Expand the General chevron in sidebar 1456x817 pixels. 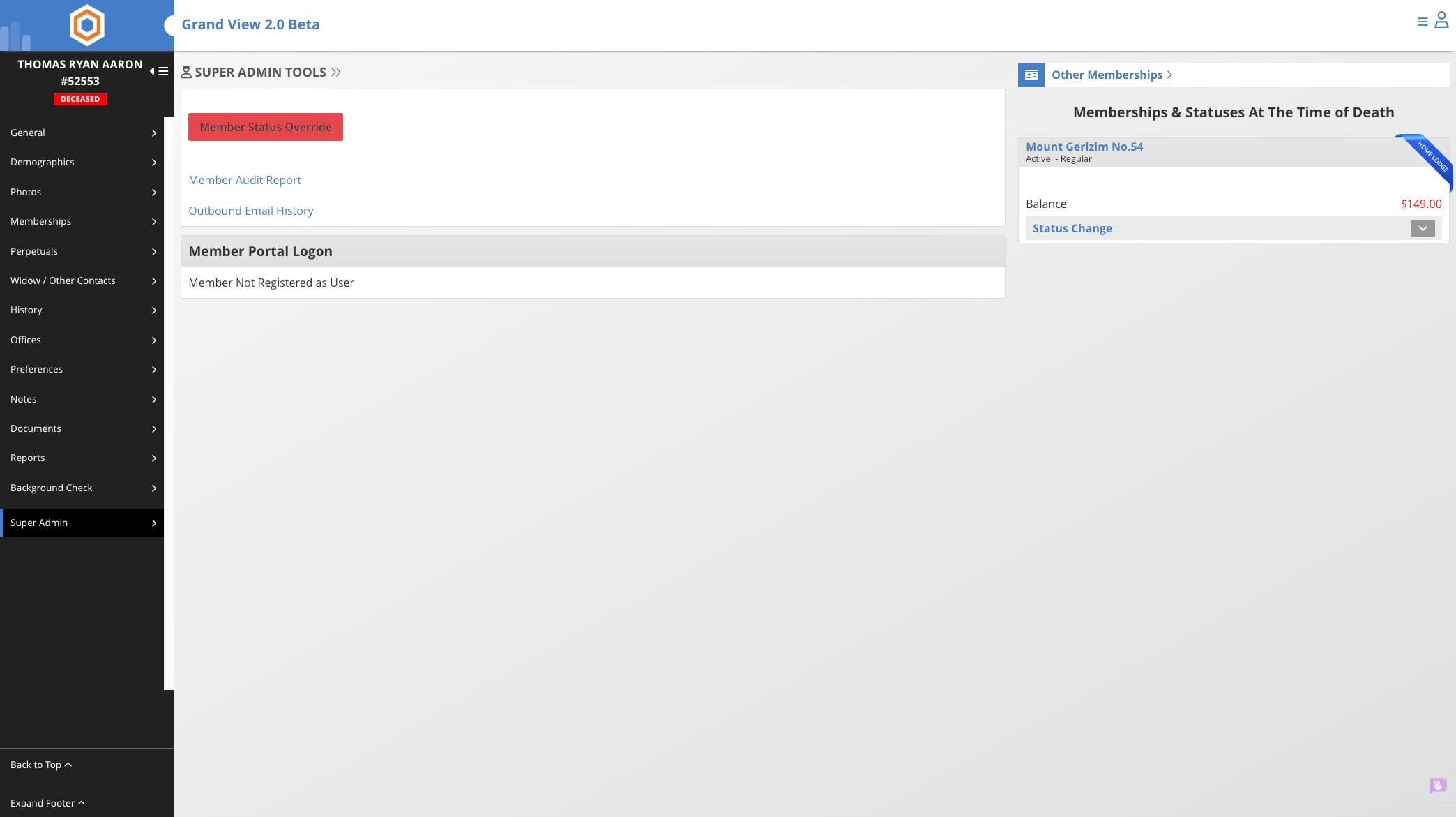pos(154,133)
